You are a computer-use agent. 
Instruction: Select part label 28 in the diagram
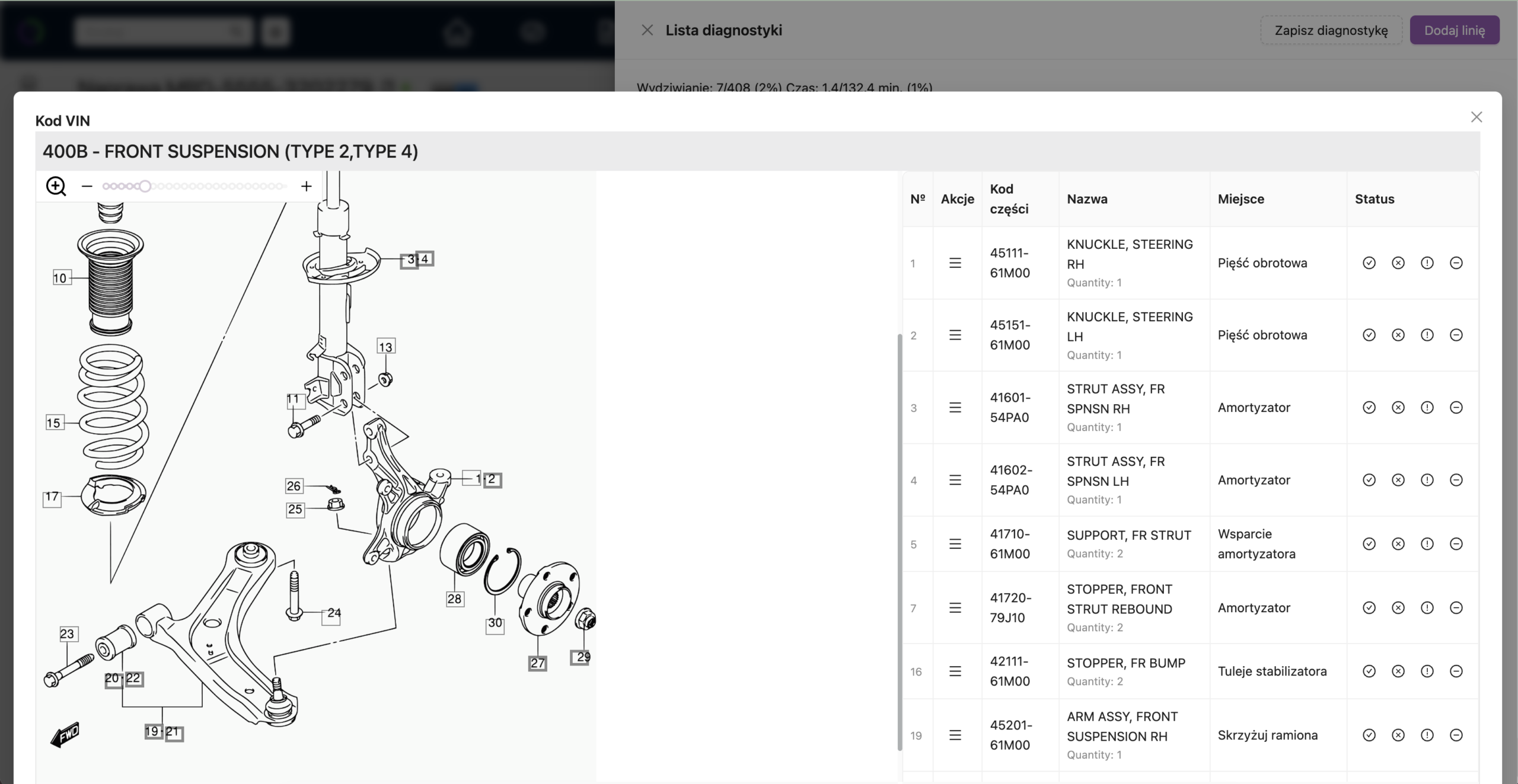(455, 599)
